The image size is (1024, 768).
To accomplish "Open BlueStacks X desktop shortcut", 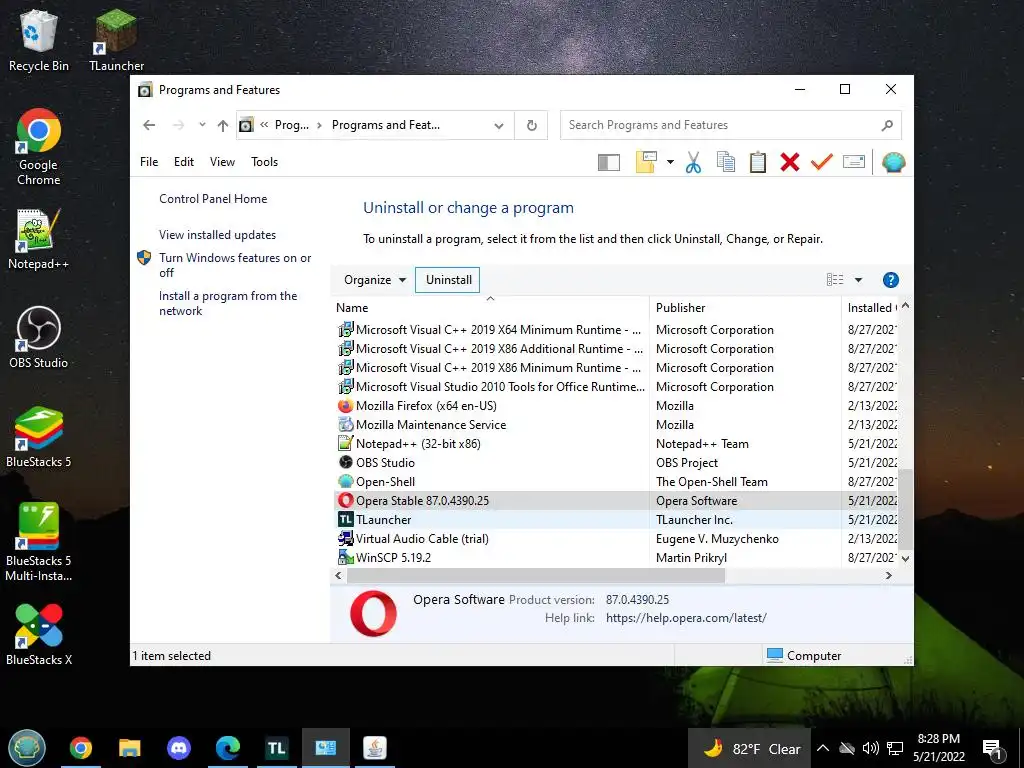I will (39, 635).
